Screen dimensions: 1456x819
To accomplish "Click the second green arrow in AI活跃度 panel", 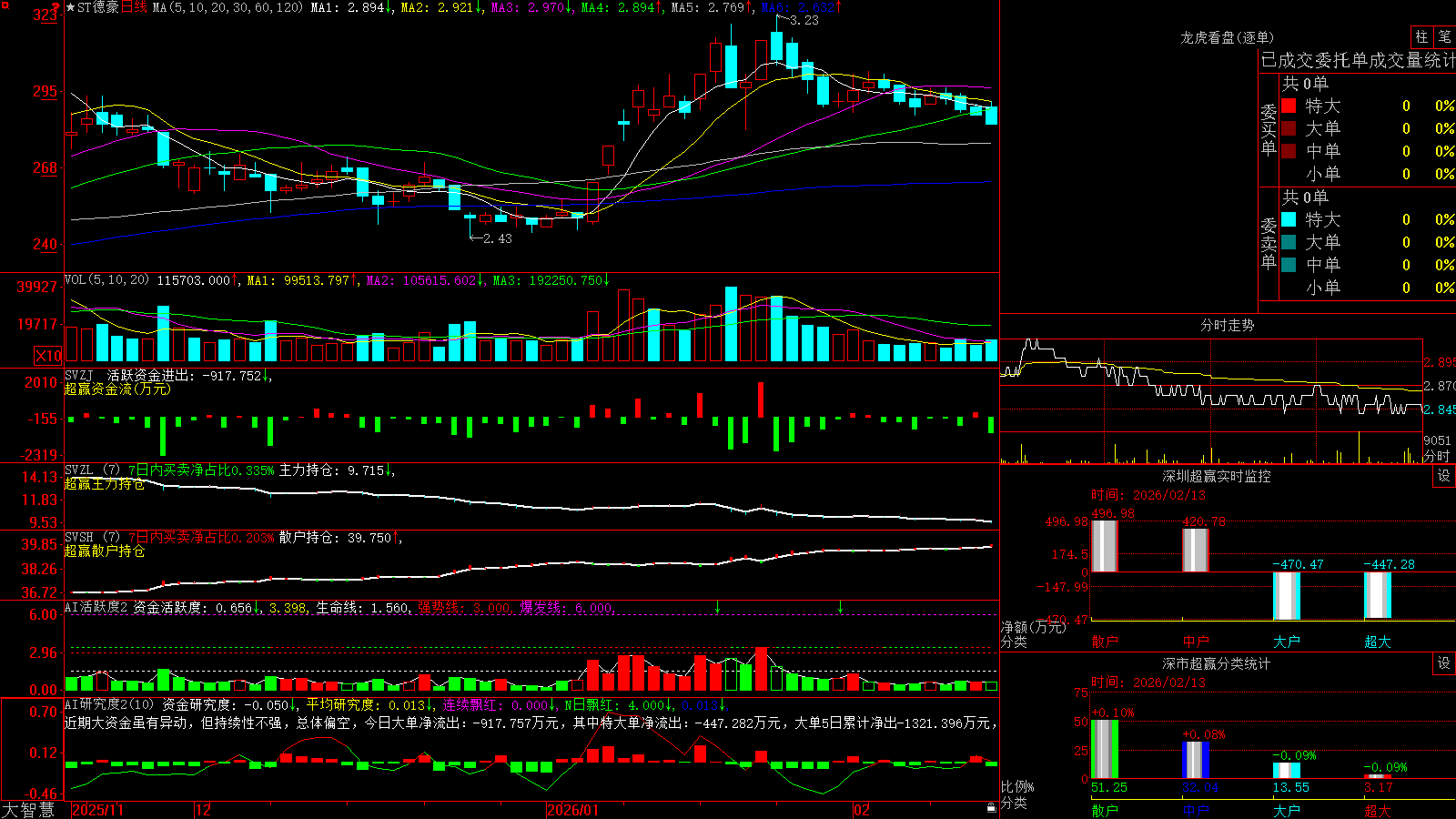I will 840,607.
